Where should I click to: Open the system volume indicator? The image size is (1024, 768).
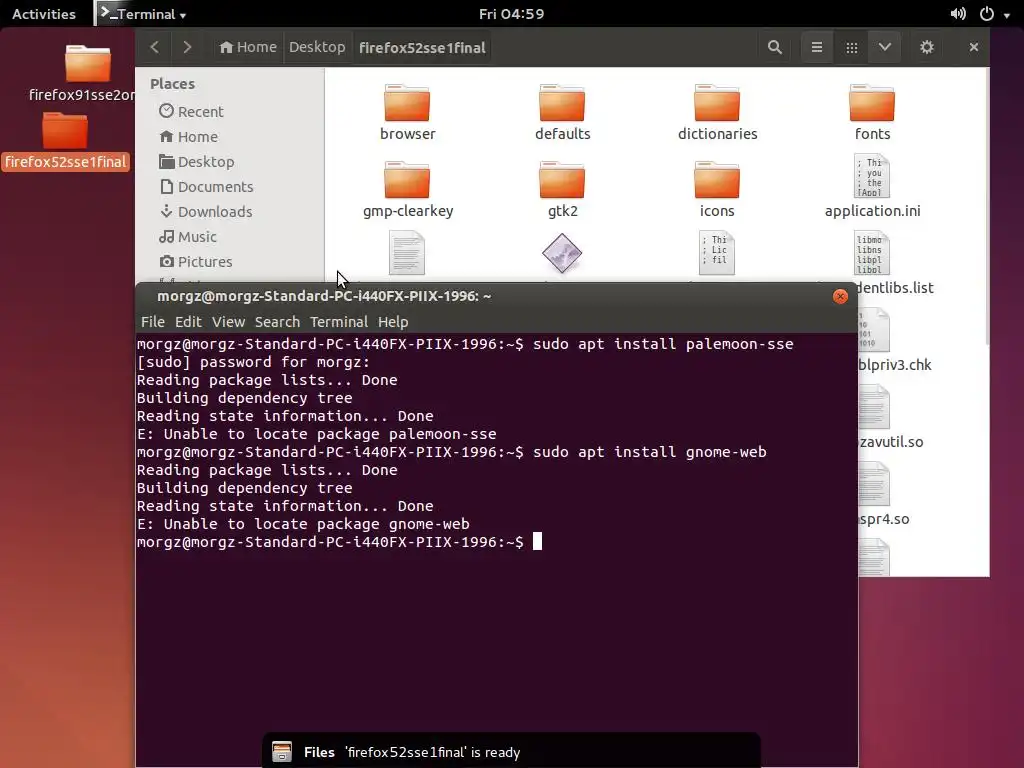coord(958,14)
